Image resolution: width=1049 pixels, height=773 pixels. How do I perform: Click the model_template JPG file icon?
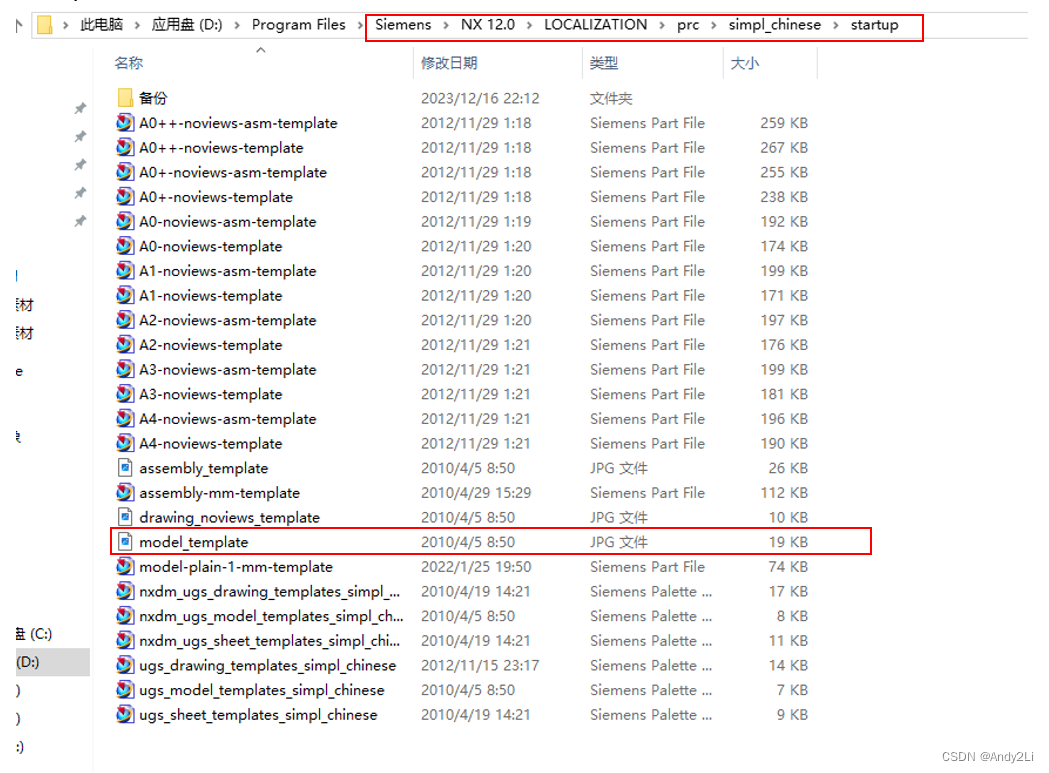click(x=124, y=542)
